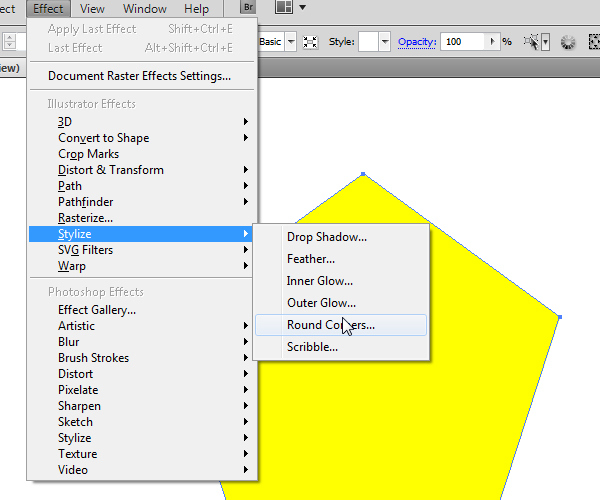
Task: Open the Bridge (Br) icon
Action: 248,7
